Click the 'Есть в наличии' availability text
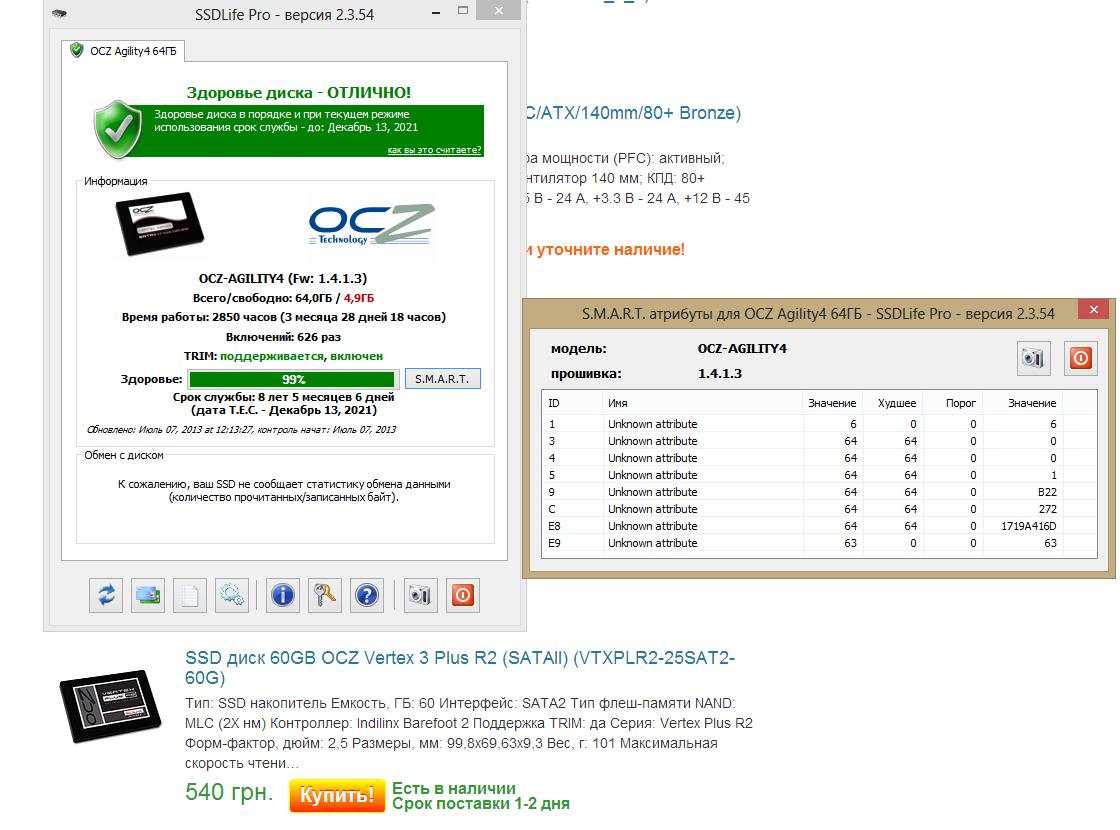The height and width of the screenshot is (830, 1120). pyautogui.click(x=454, y=789)
